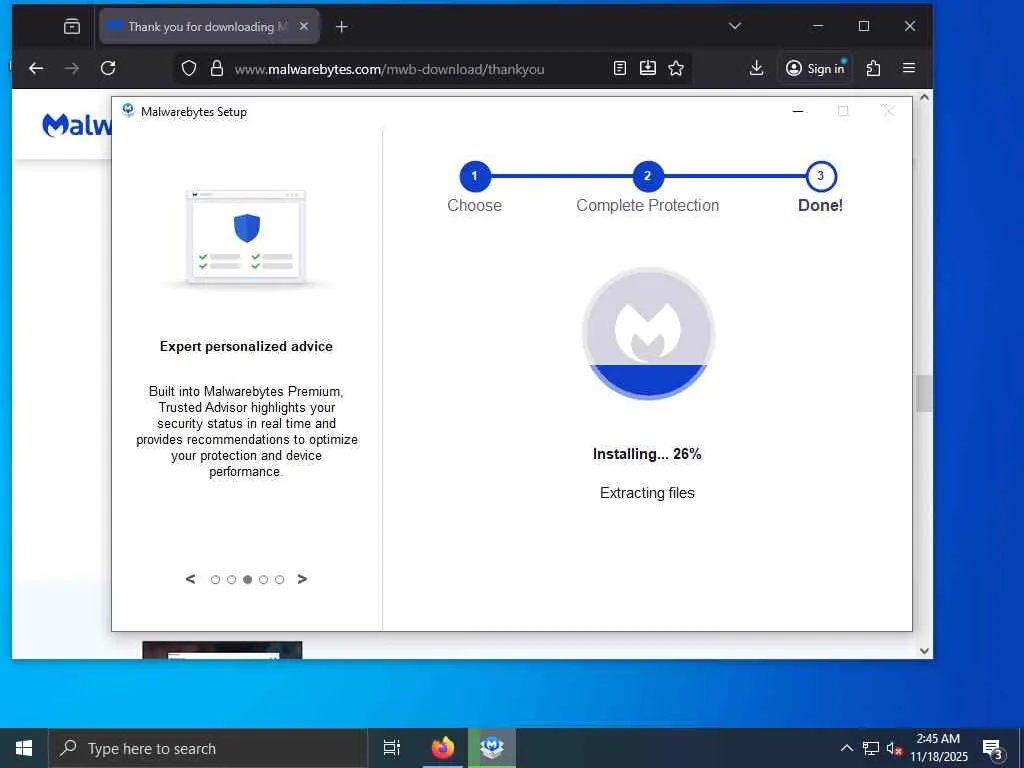
Task: Open the Firefox extensions puzzle icon
Action: coord(873,68)
